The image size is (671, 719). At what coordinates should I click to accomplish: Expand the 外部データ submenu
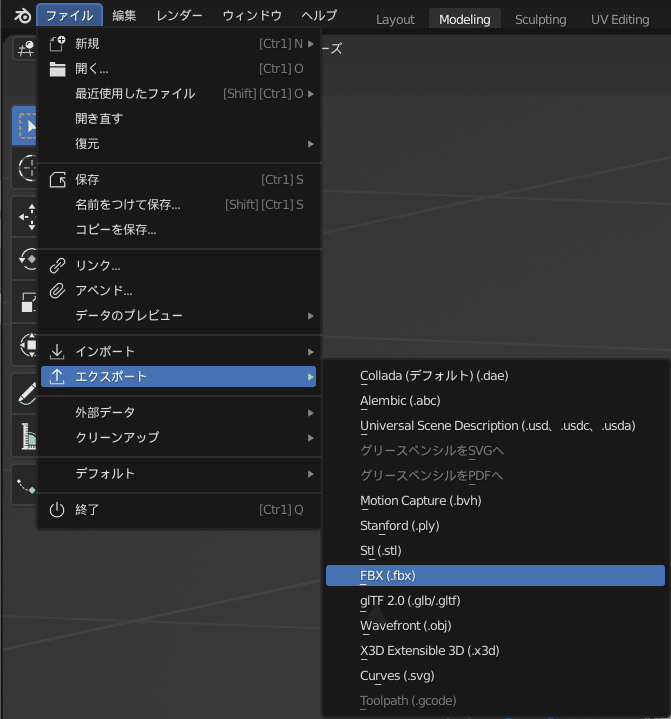(x=179, y=413)
